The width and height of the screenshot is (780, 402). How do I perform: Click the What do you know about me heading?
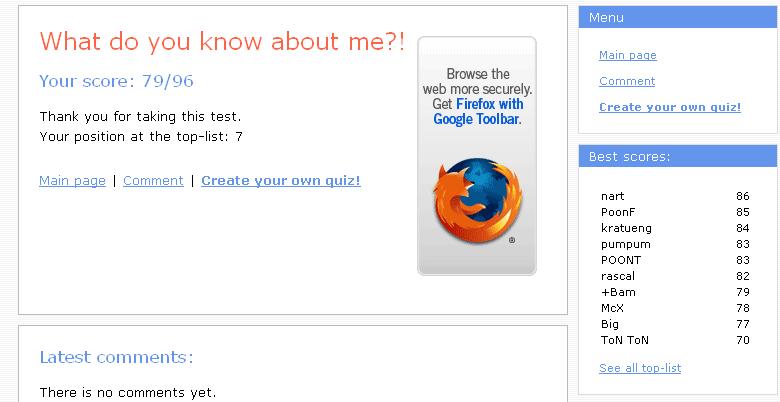(222, 41)
